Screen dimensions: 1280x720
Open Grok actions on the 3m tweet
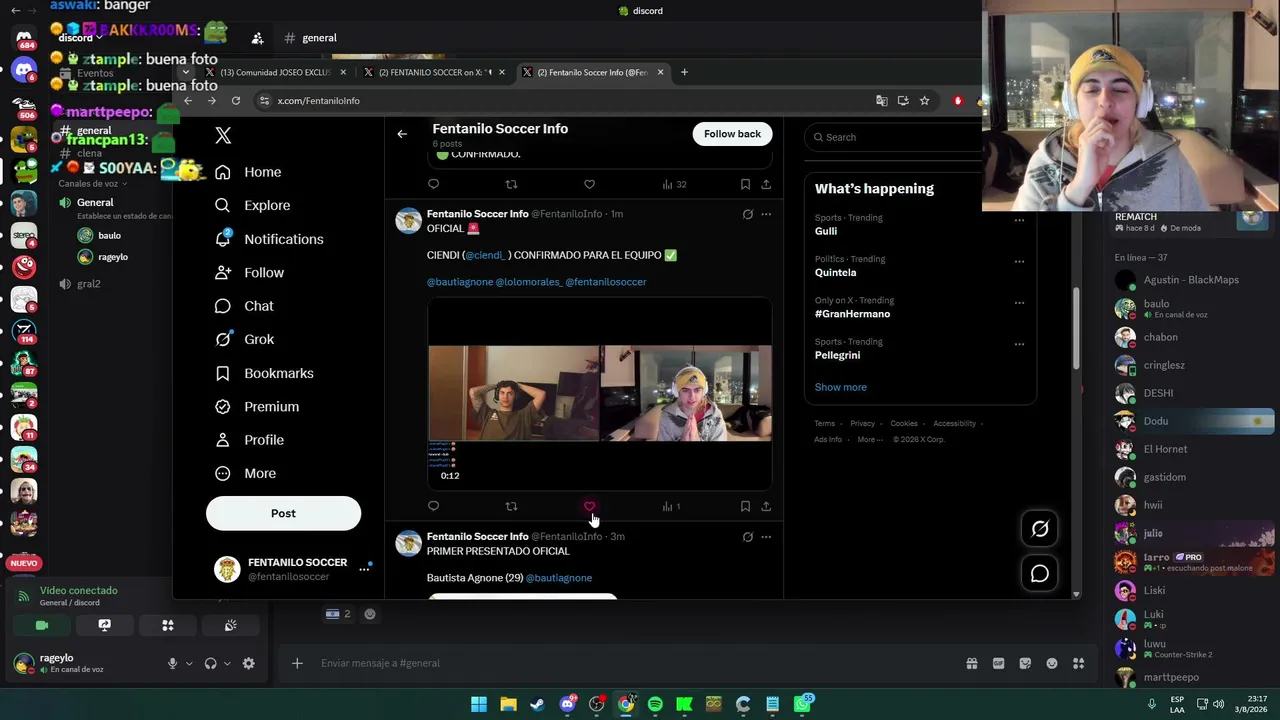(747, 537)
